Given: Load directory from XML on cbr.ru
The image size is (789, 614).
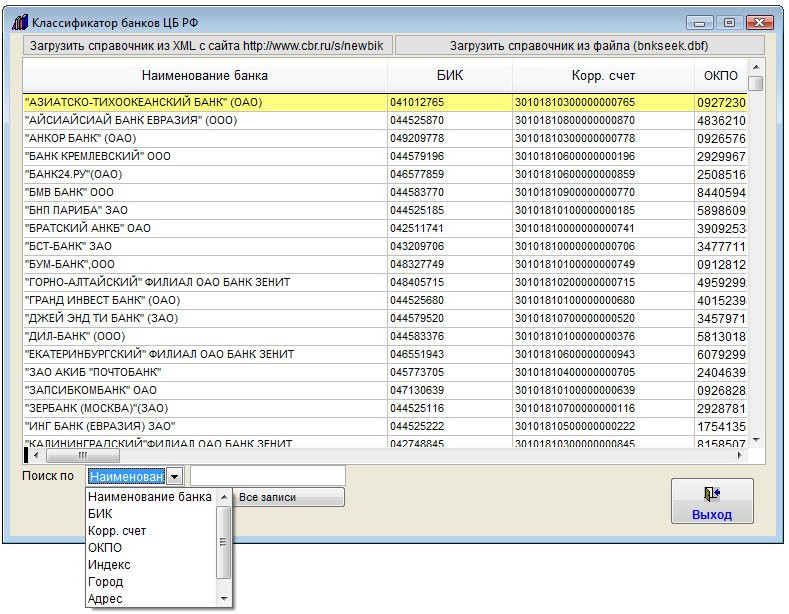Looking at the screenshot, I should [x=208, y=45].
